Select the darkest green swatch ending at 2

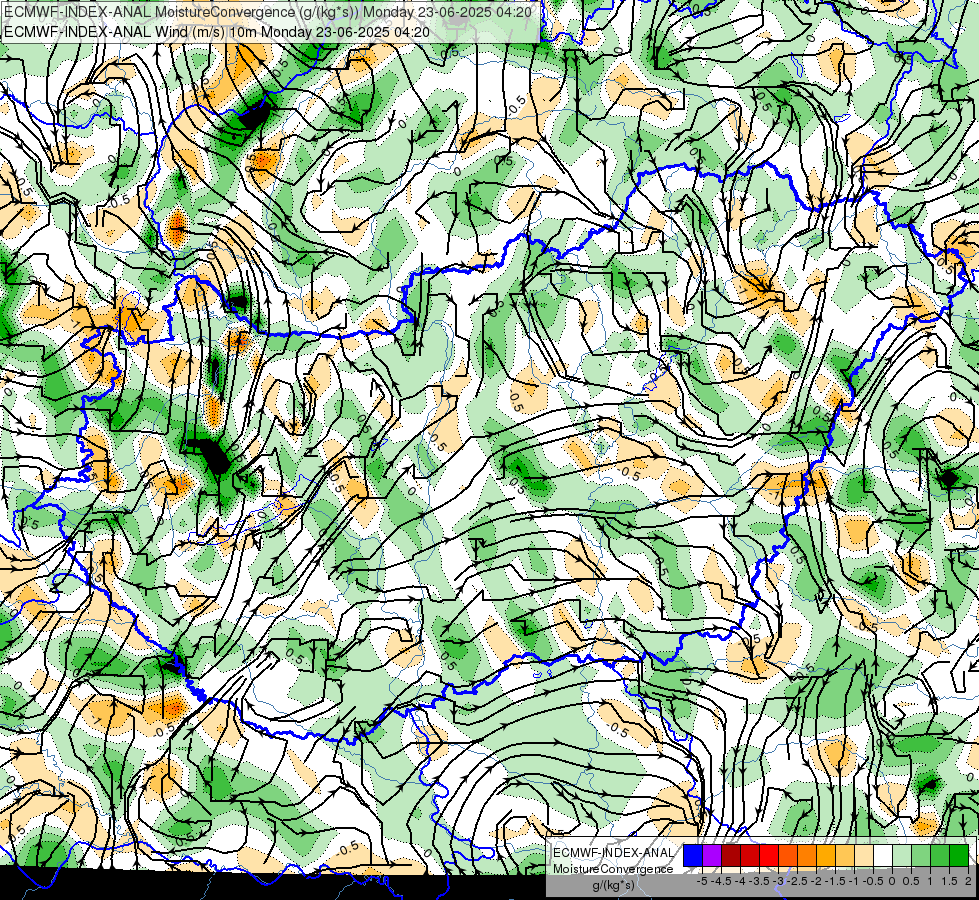click(x=959, y=856)
